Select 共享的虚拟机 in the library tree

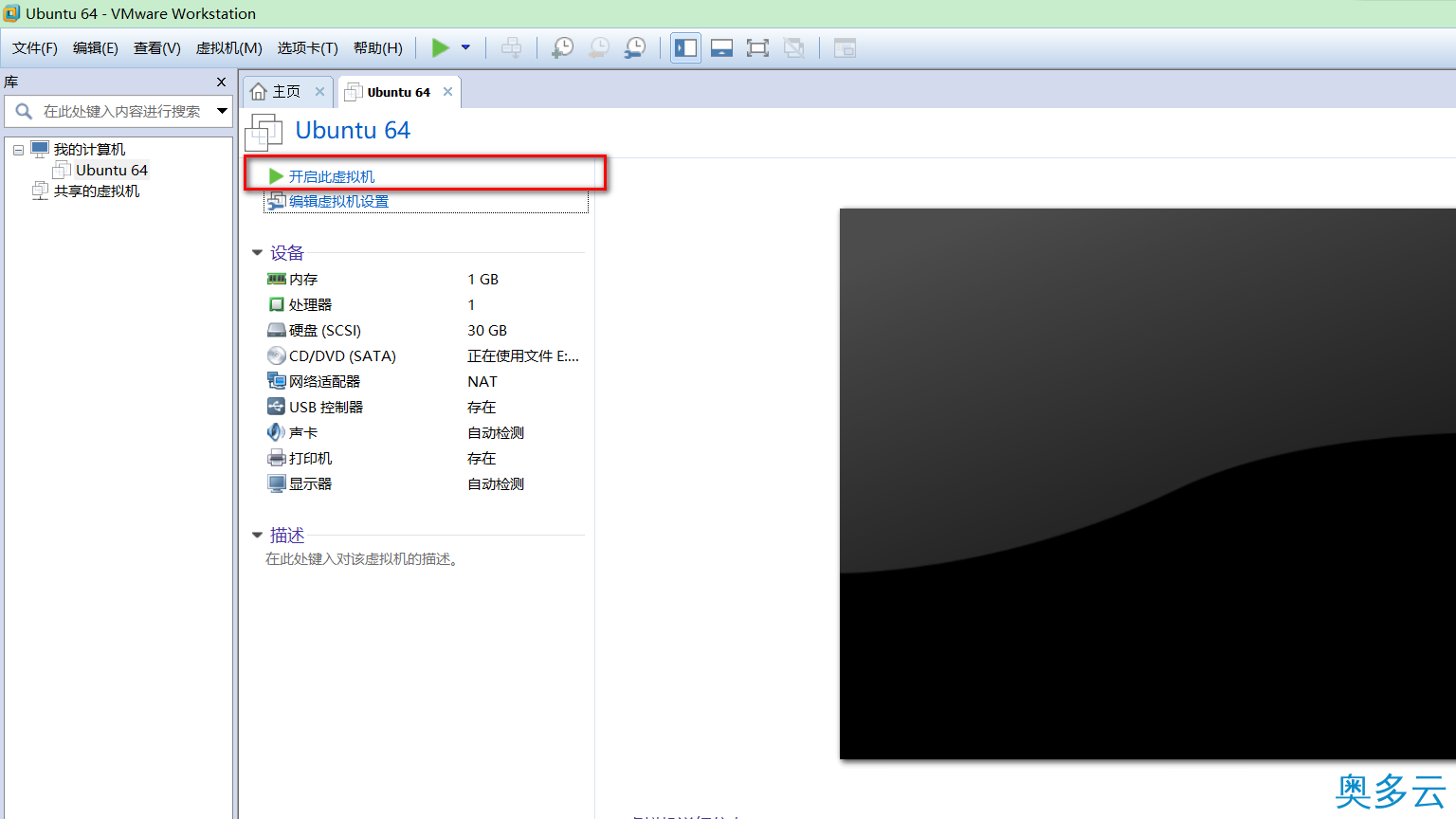(x=97, y=191)
